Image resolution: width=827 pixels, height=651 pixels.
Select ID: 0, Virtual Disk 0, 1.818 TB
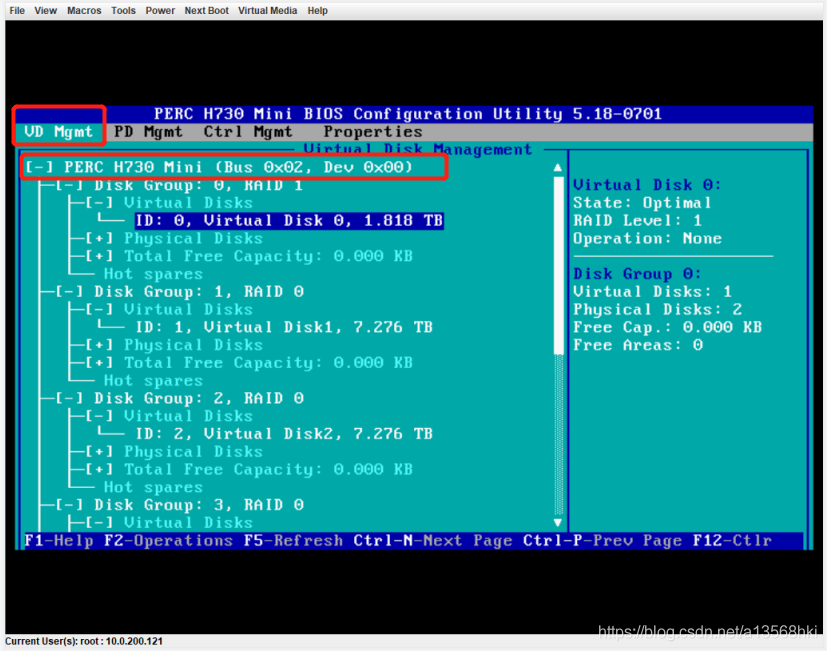[x=289, y=221]
